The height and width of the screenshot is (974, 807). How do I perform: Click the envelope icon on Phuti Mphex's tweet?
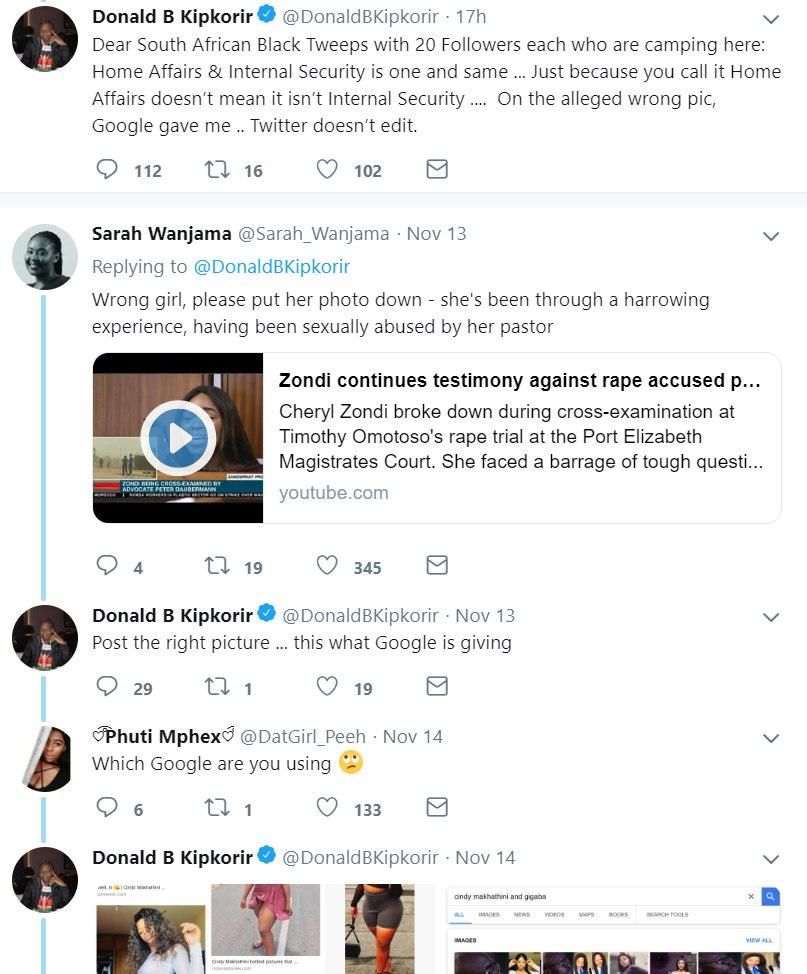pyautogui.click(x=437, y=808)
